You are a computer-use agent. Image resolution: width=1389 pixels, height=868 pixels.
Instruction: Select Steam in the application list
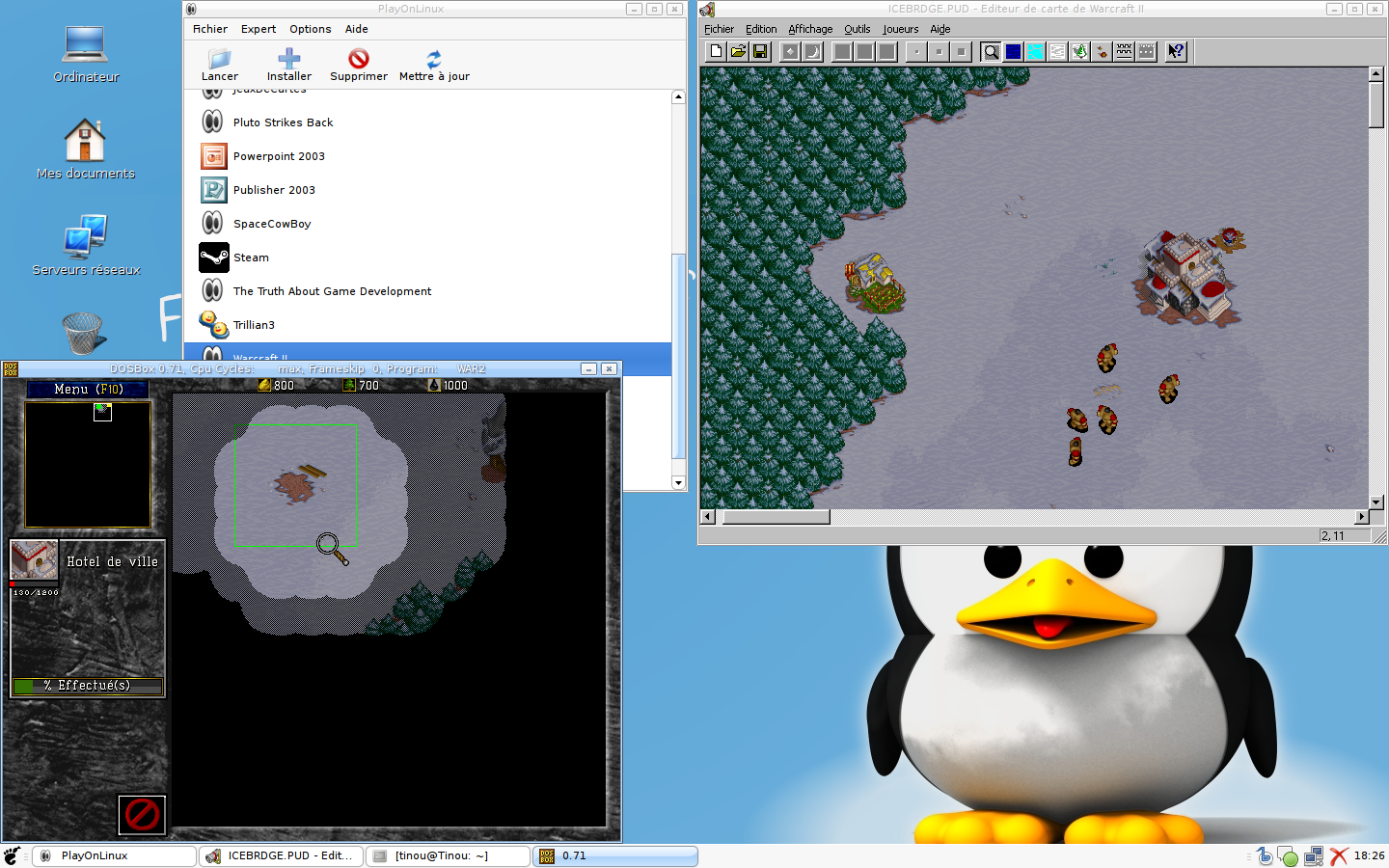click(251, 258)
